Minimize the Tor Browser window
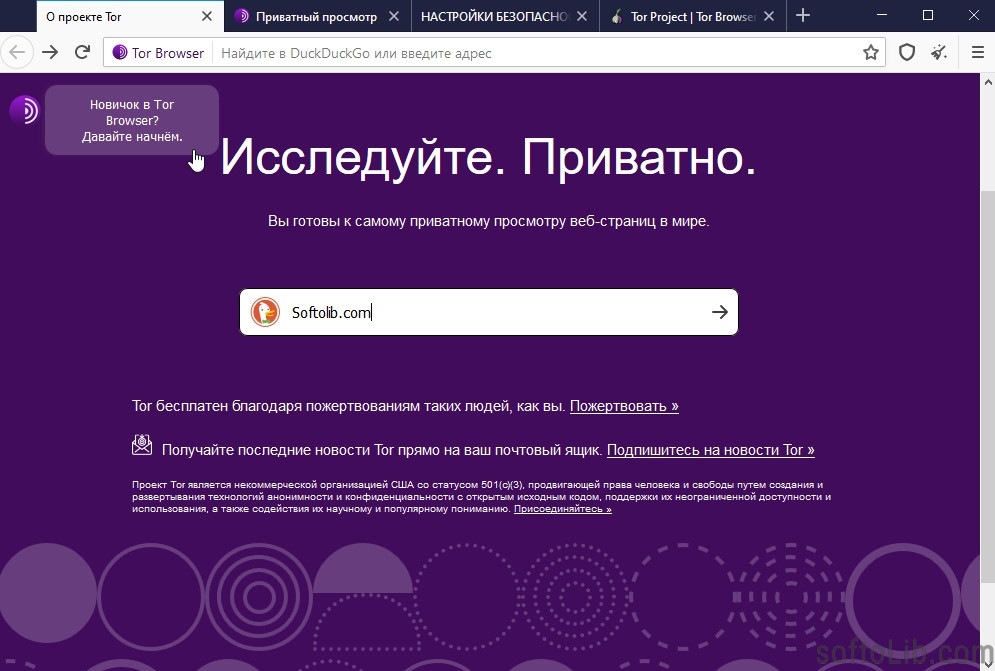The width and height of the screenshot is (995, 671). click(x=881, y=15)
